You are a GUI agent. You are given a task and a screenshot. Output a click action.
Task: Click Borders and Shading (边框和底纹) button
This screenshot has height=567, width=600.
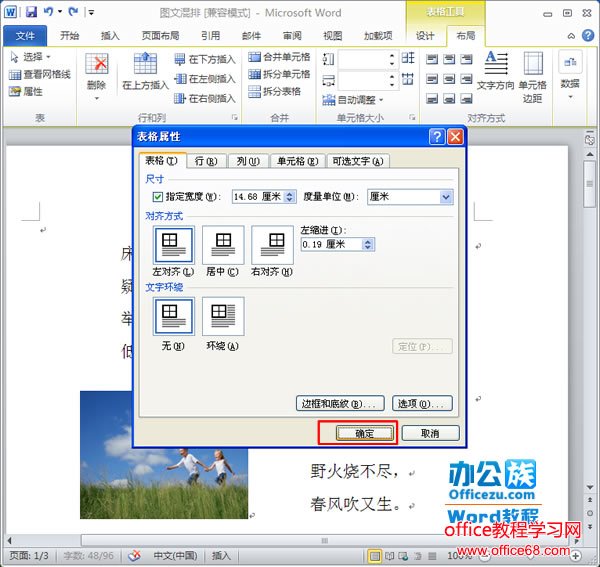(340, 403)
